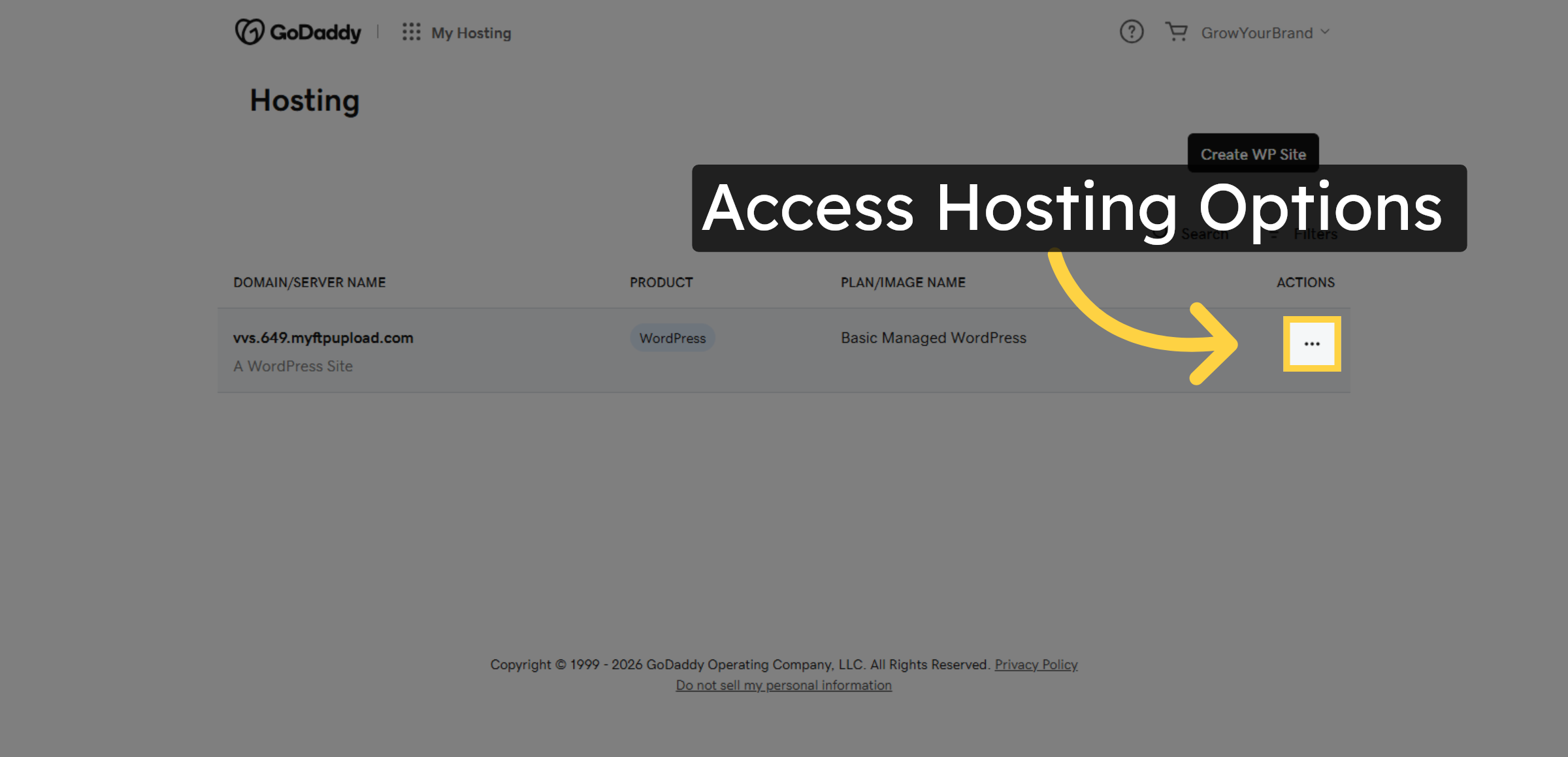The image size is (1568, 757).
Task: Click Do not sell my personal information
Action: [783, 685]
